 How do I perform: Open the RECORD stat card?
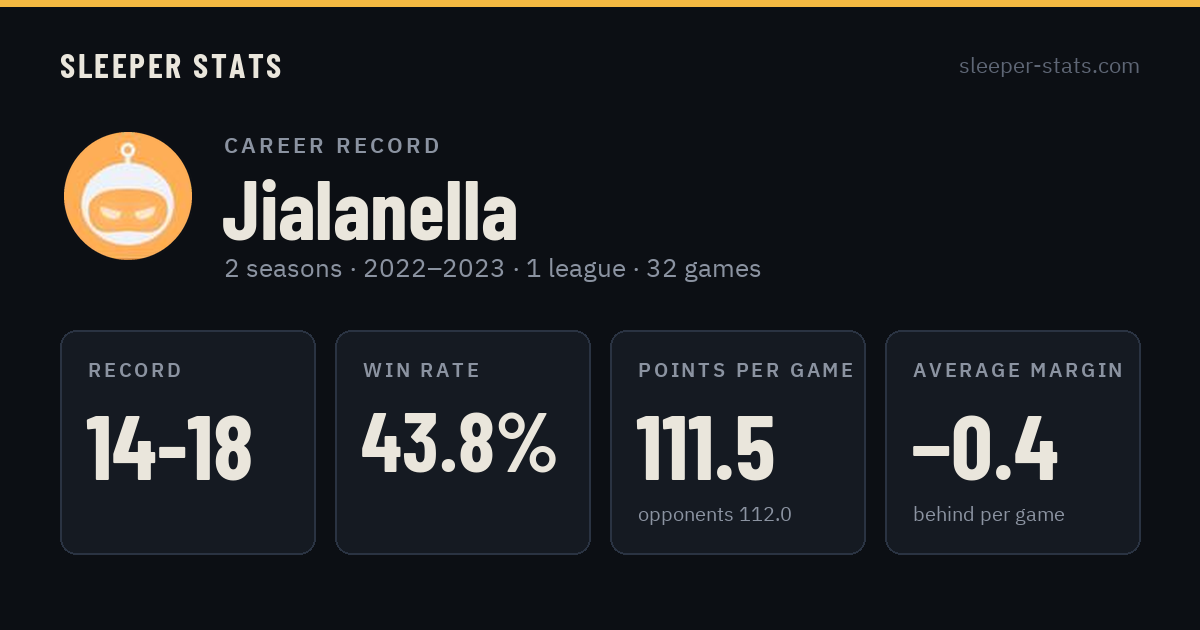188,442
